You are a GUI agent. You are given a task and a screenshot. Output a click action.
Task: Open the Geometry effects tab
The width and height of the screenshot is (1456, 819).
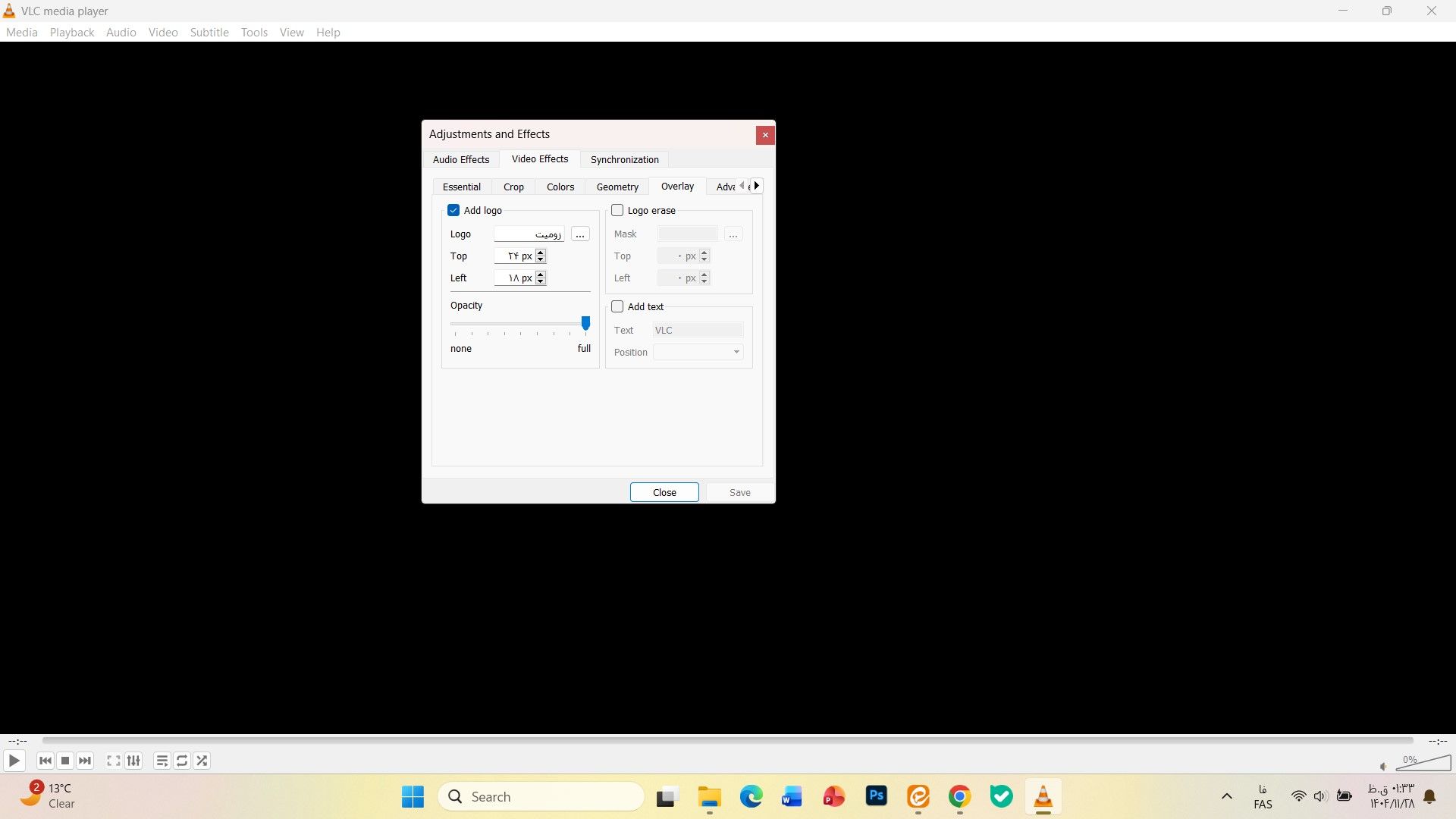(617, 187)
